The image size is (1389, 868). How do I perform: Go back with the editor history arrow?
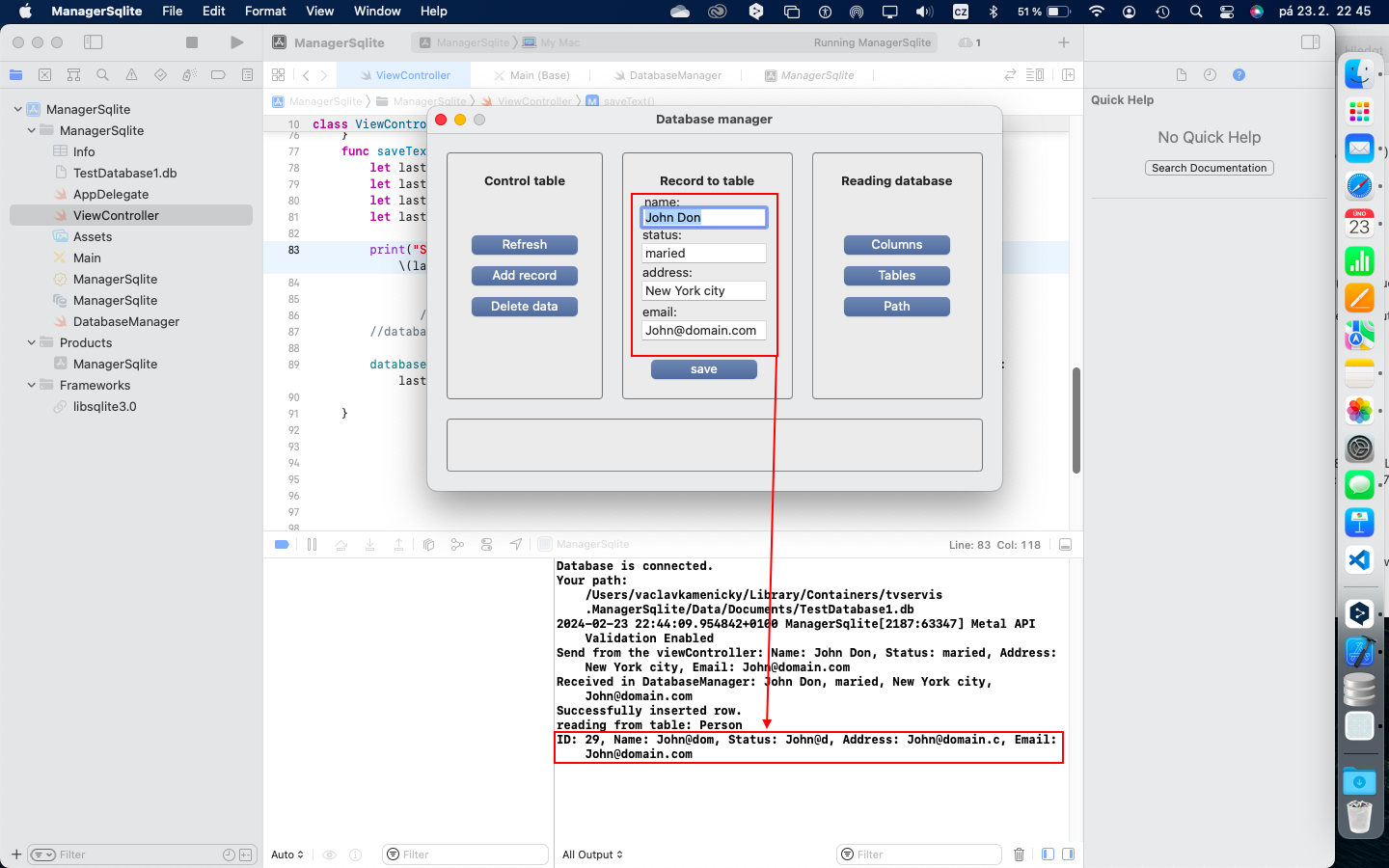pos(306,75)
